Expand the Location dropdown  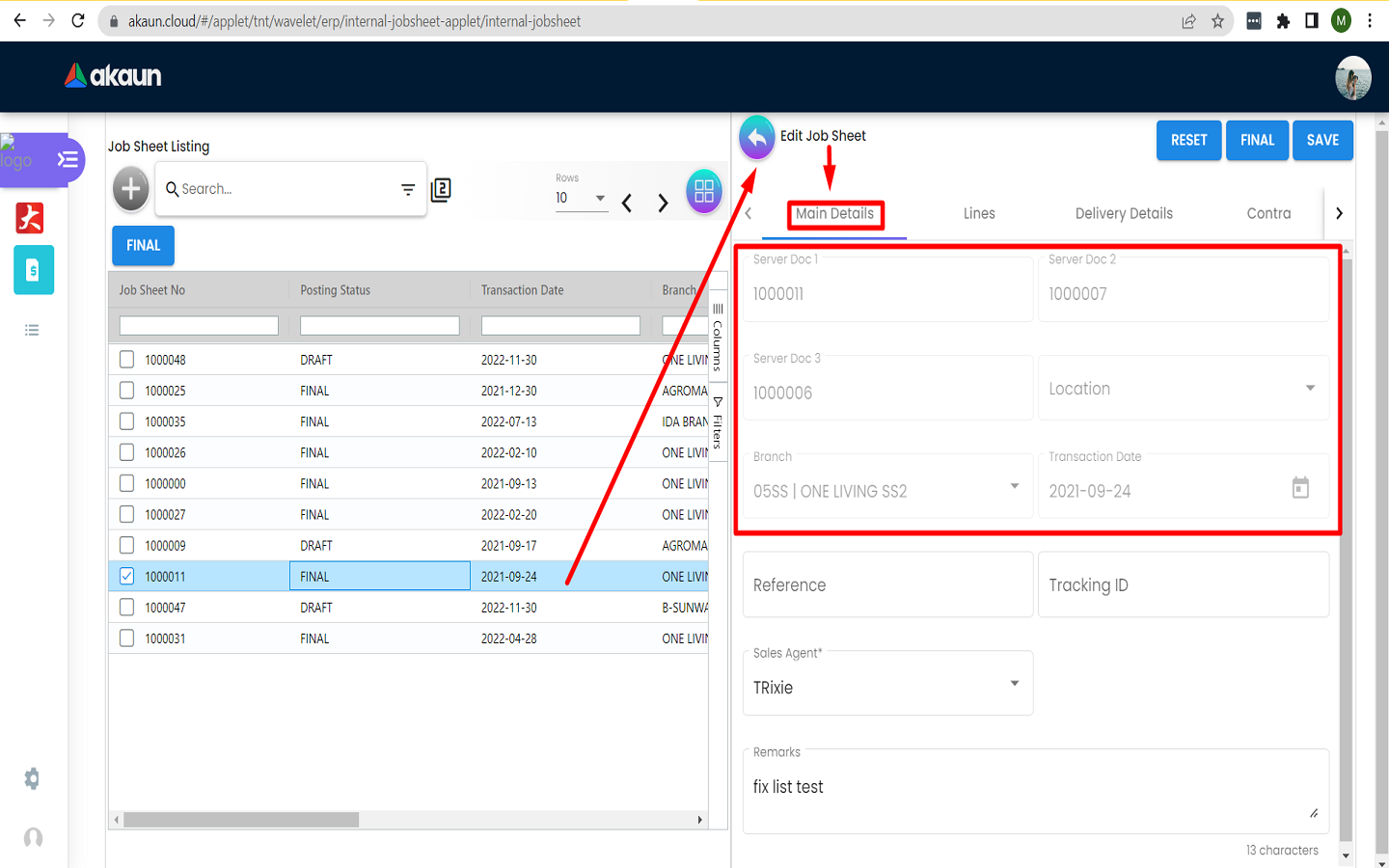click(x=1309, y=388)
